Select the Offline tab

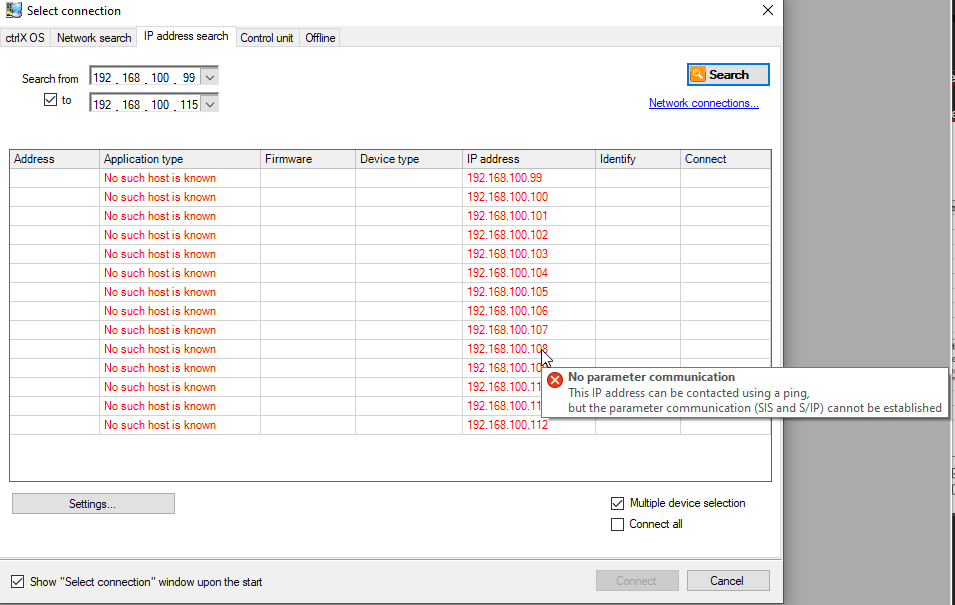(320, 38)
